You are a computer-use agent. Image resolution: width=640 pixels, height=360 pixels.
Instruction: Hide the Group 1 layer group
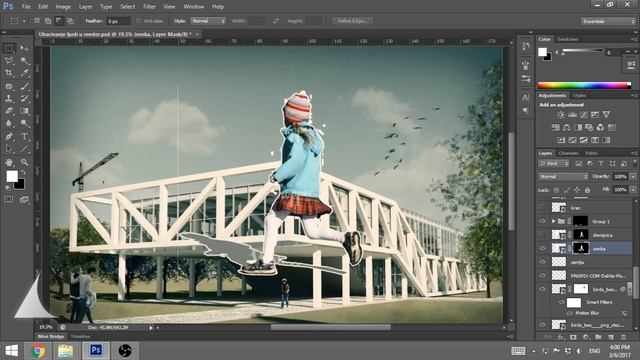(542, 221)
